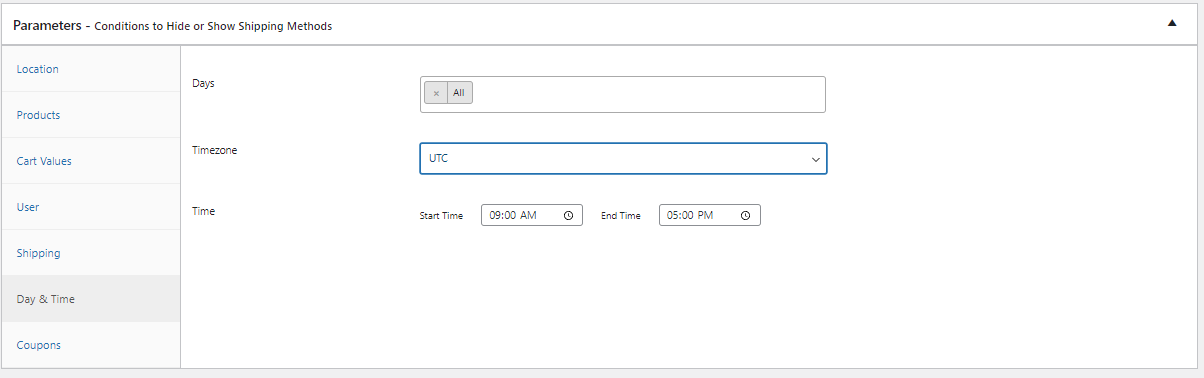Open the Products tab
The height and width of the screenshot is (378, 1204).
[x=91, y=115]
